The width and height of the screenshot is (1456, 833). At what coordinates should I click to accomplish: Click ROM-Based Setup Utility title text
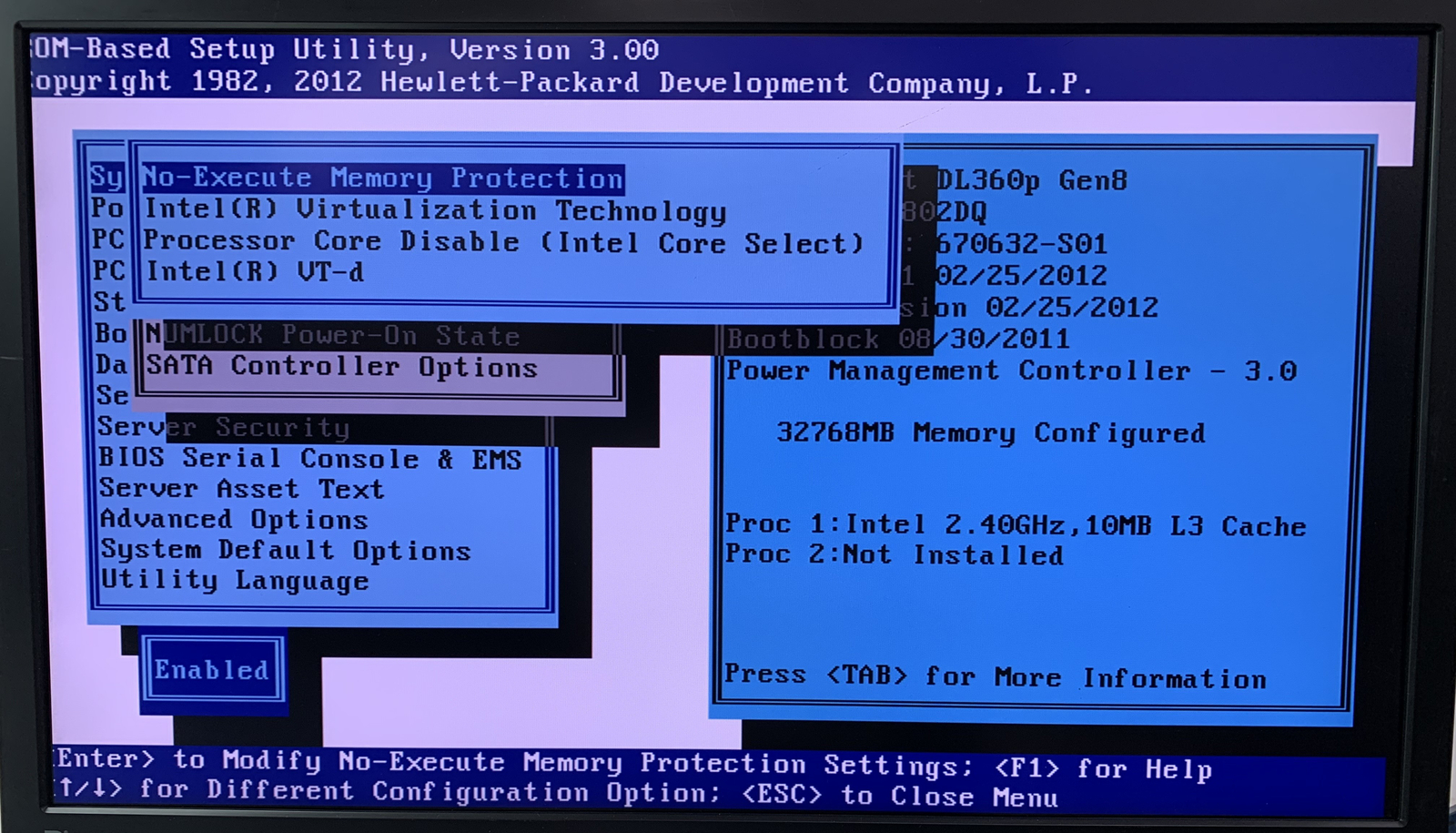coord(345,49)
